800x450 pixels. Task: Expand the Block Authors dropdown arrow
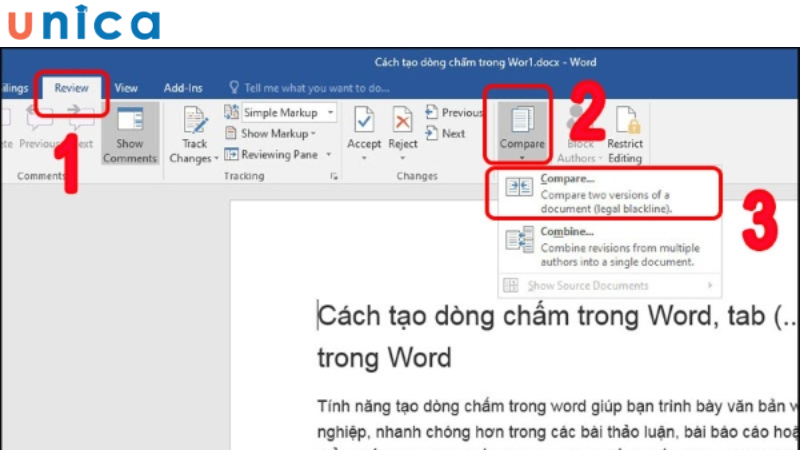(600, 159)
